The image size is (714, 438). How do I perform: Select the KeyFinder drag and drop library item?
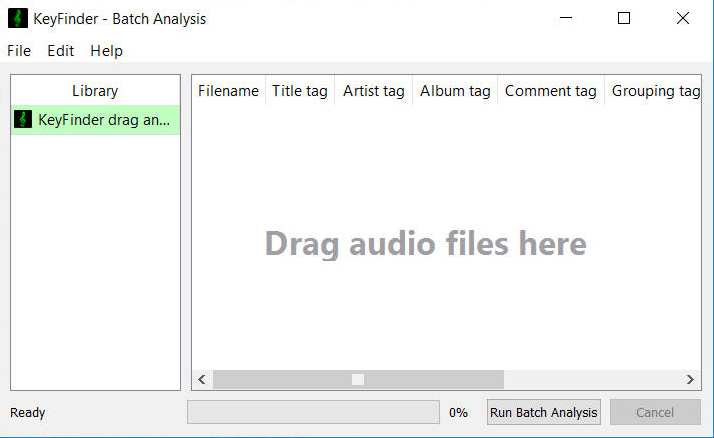click(x=95, y=120)
